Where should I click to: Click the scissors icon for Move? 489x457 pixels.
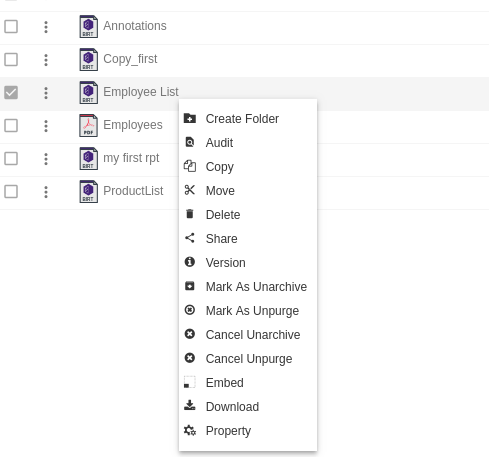(x=190, y=190)
